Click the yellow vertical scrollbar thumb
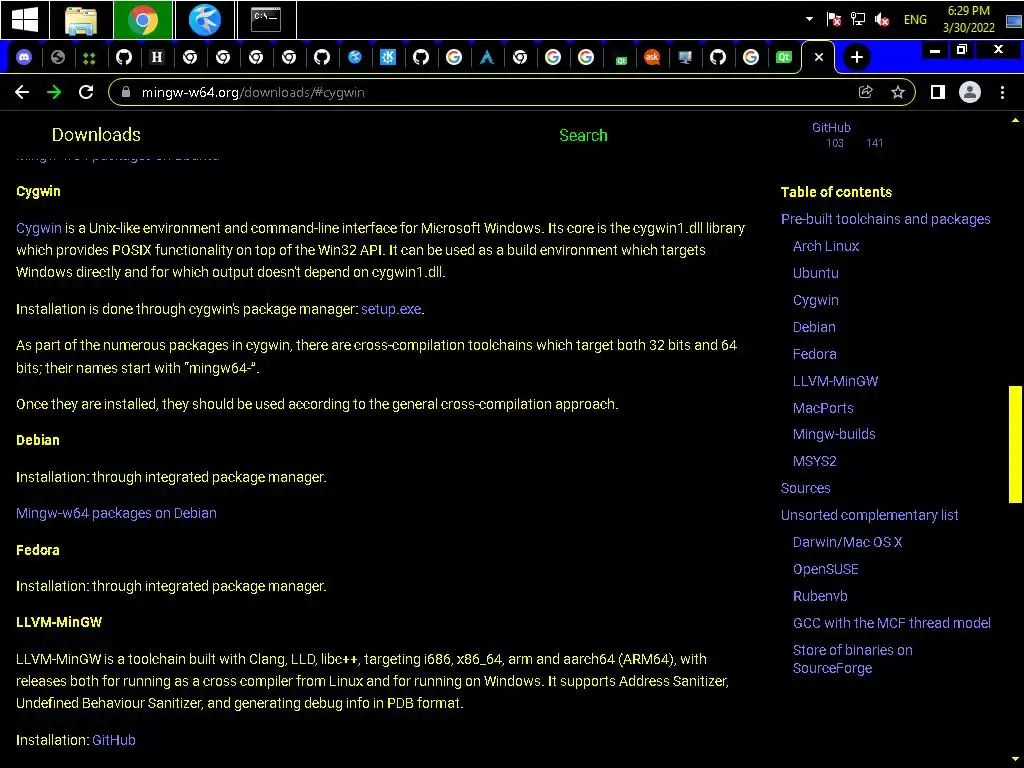Image resolution: width=1024 pixels, height=768 pixels. (x=1015, y=444)
